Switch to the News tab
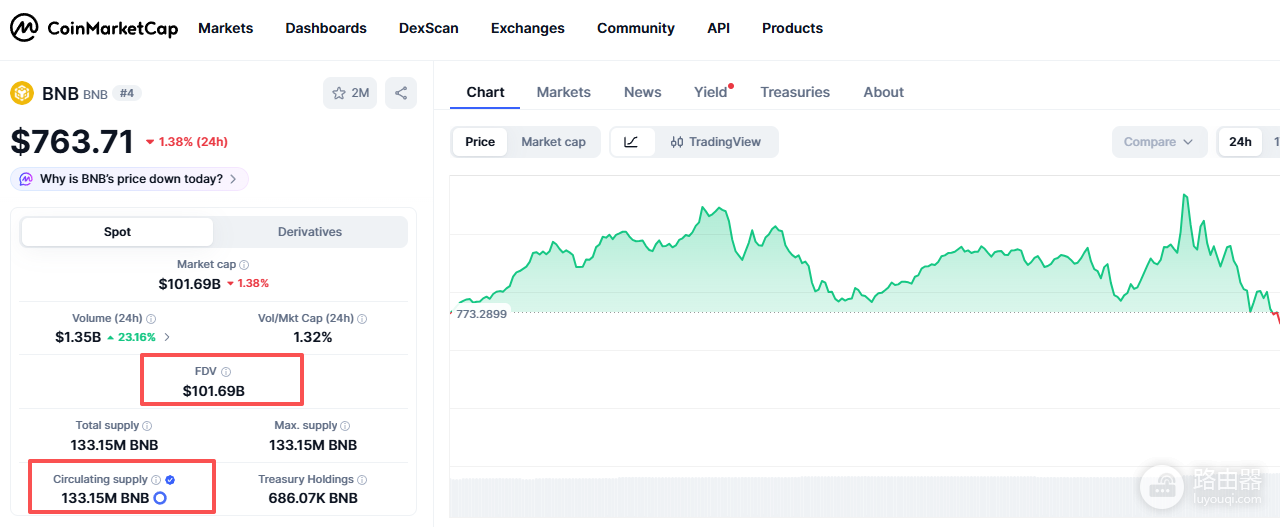This screenshot has height=527, width=1280. point(643,92)
